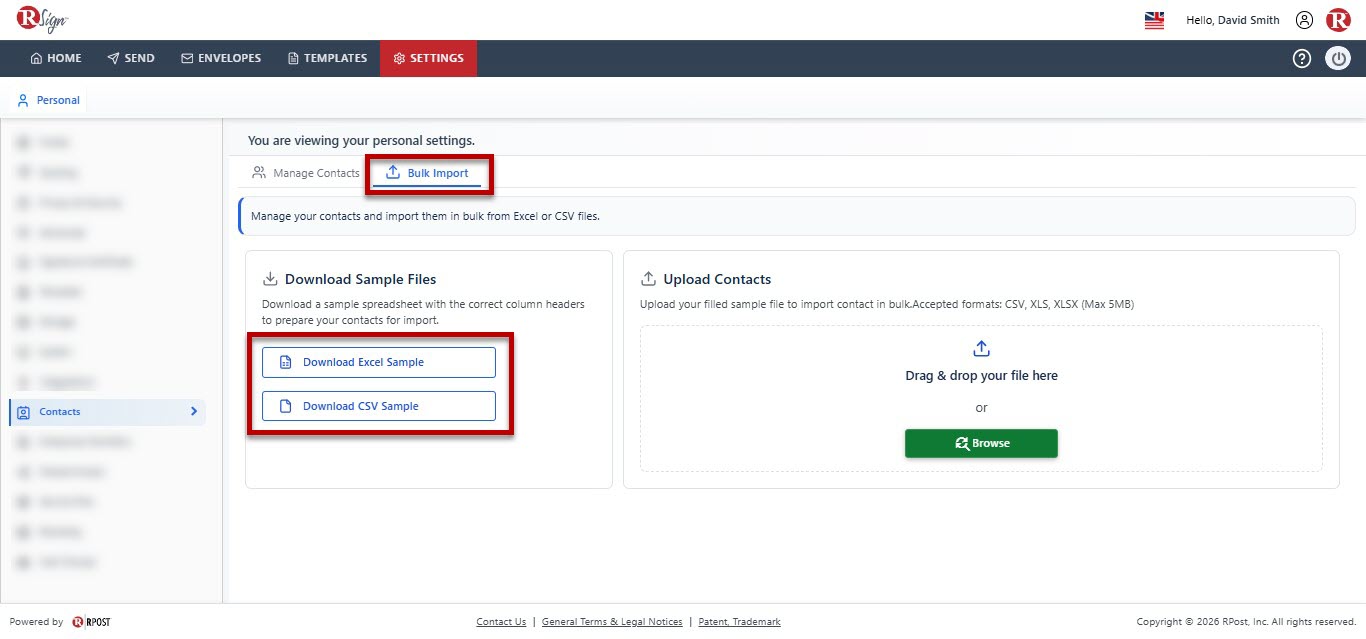Click the SEND paper plane icon
This screenshot has width=1366, height=639.
(x=114, y=58)
